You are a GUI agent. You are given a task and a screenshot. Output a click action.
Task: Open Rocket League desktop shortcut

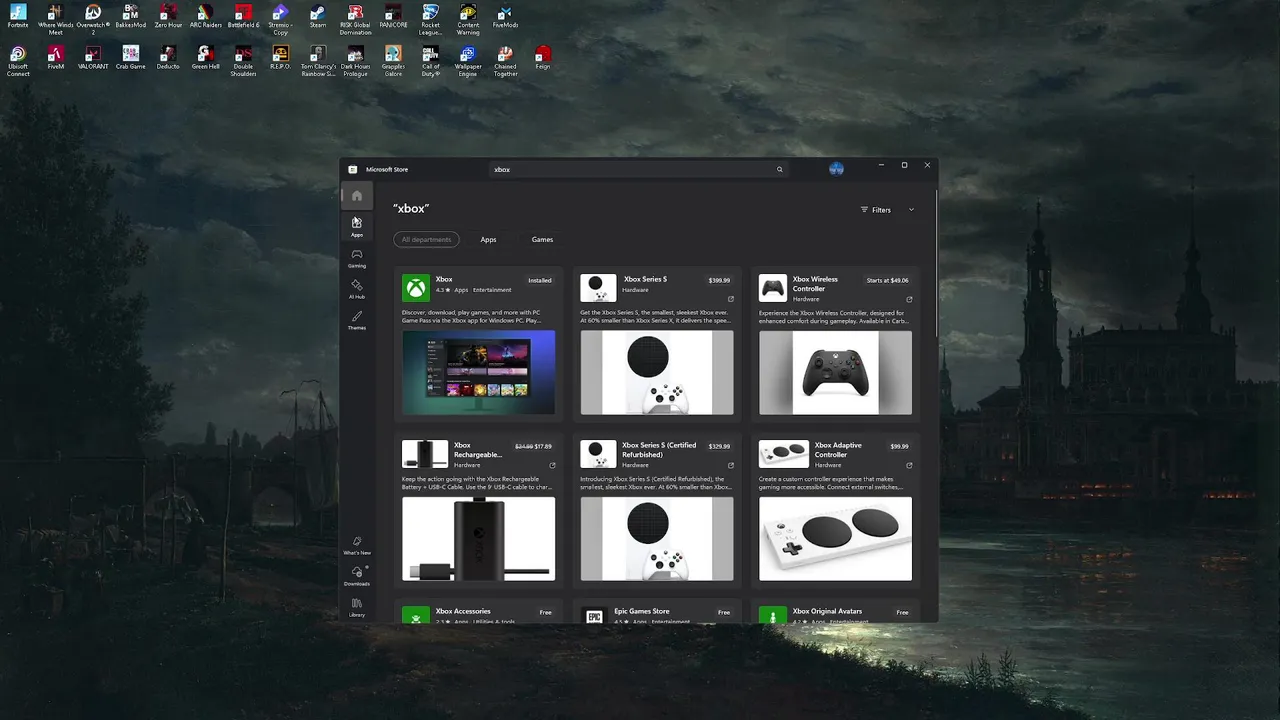pyautogui.click(x=430, y=19)
